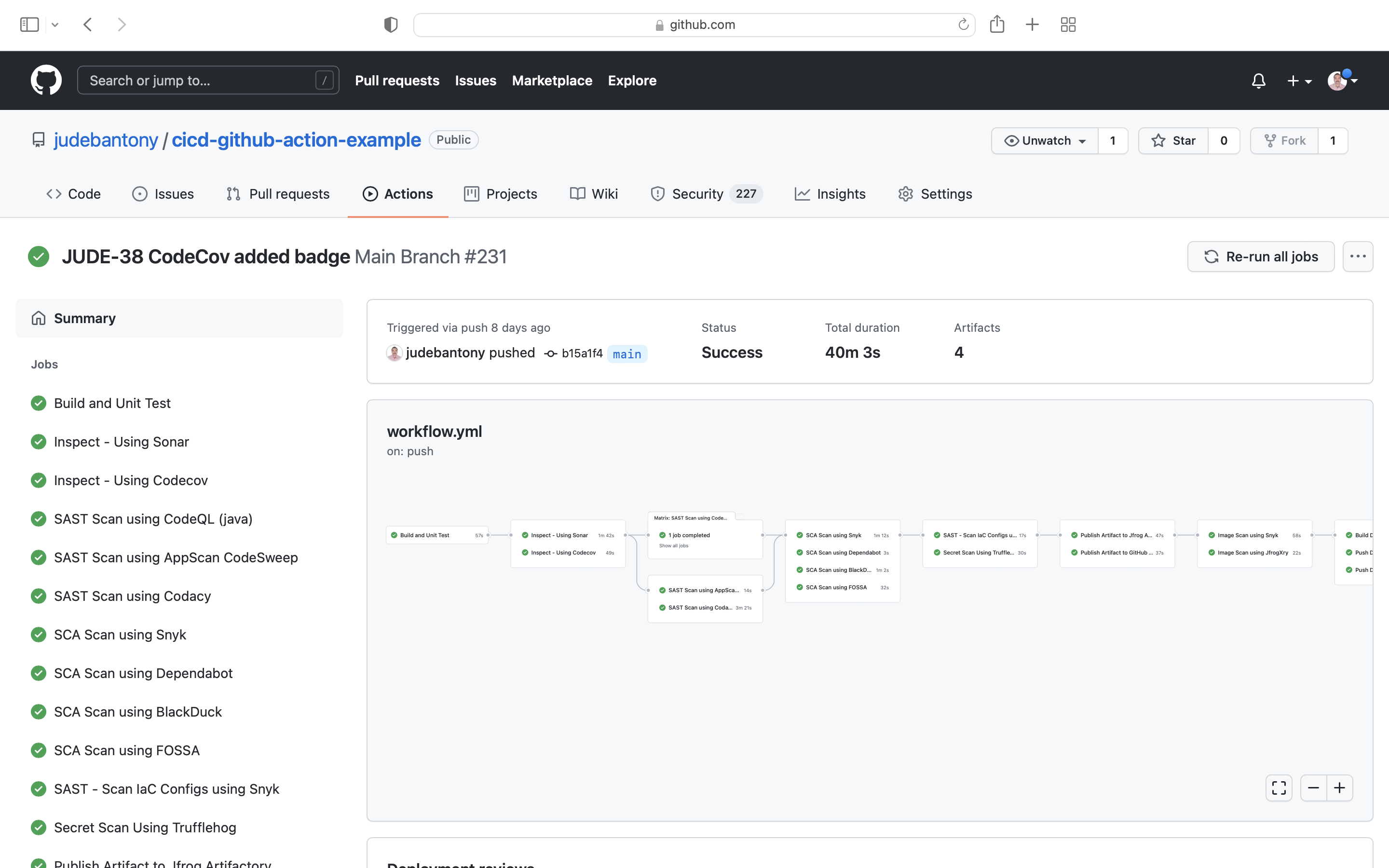Zoom out of the workflow graph

tap(1313, 787)
